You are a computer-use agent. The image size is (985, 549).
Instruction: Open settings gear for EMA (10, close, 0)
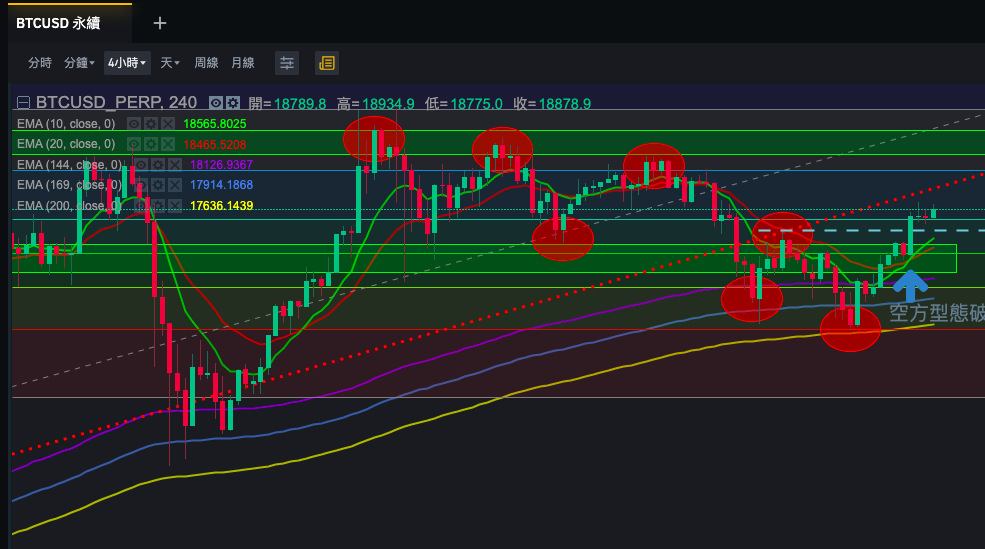pyautogui.click(x=151, y=124)
